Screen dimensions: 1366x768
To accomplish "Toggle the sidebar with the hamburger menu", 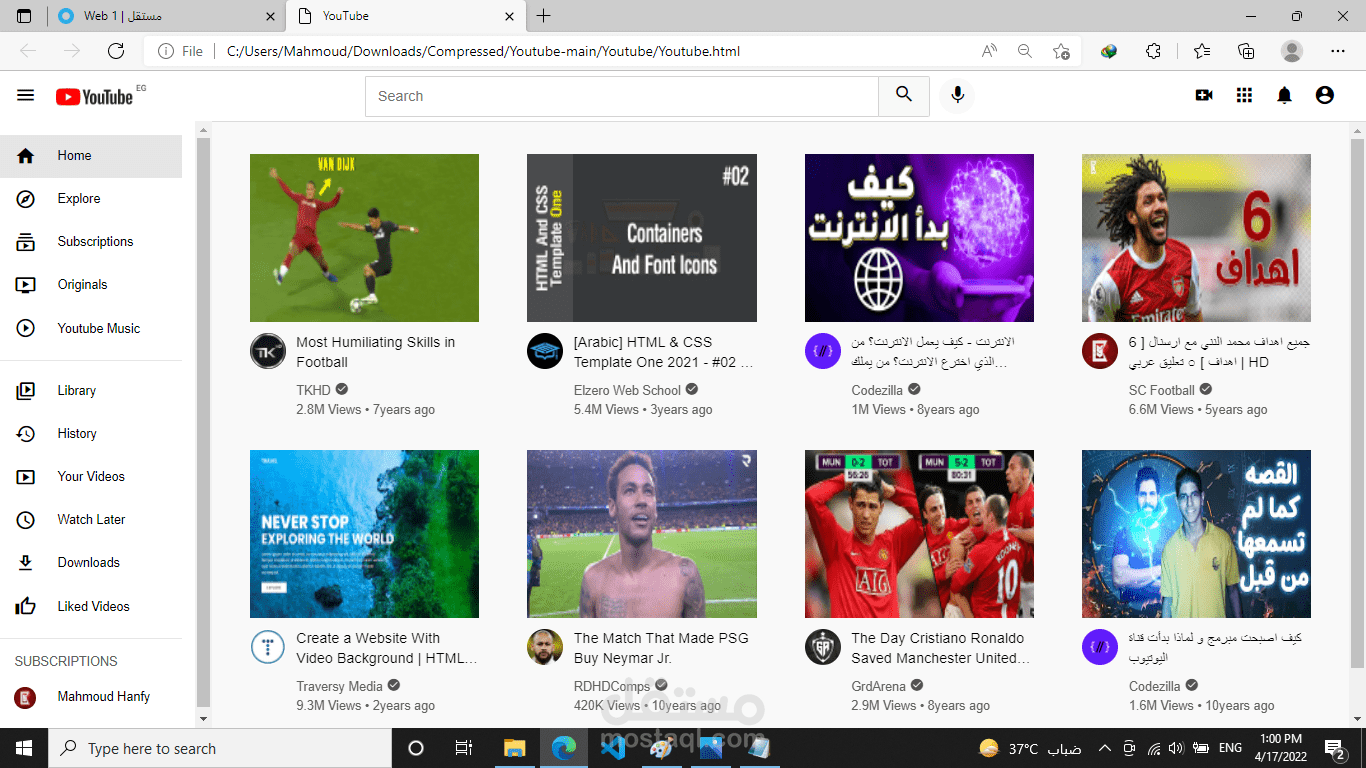I will pyautogui.click(x=25, y=95).
